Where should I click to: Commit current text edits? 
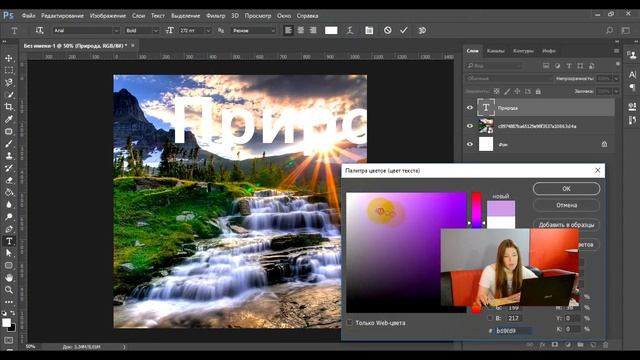coord(404,30)
